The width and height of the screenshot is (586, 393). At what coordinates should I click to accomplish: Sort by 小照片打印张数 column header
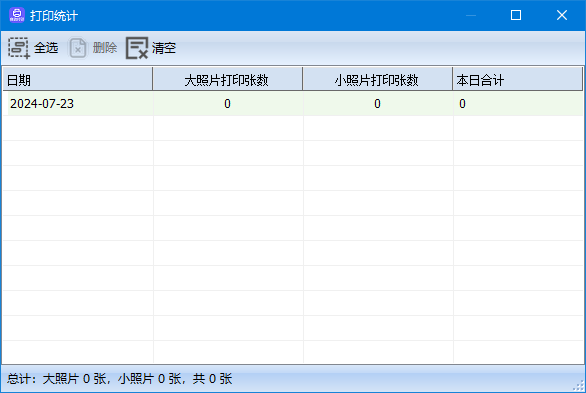tap(377, 79)
